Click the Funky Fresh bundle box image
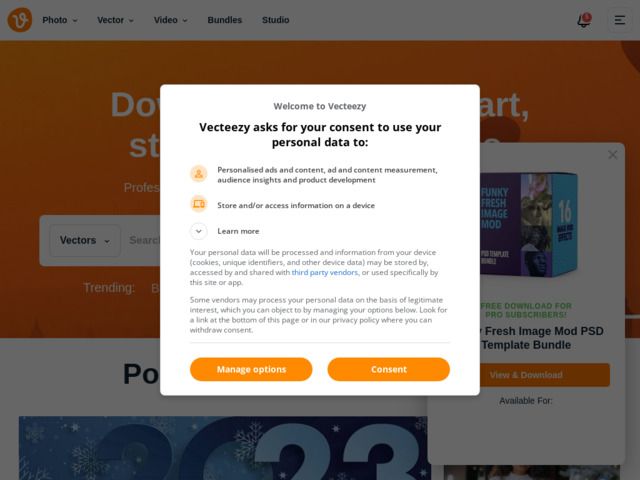 click(529, 224)
